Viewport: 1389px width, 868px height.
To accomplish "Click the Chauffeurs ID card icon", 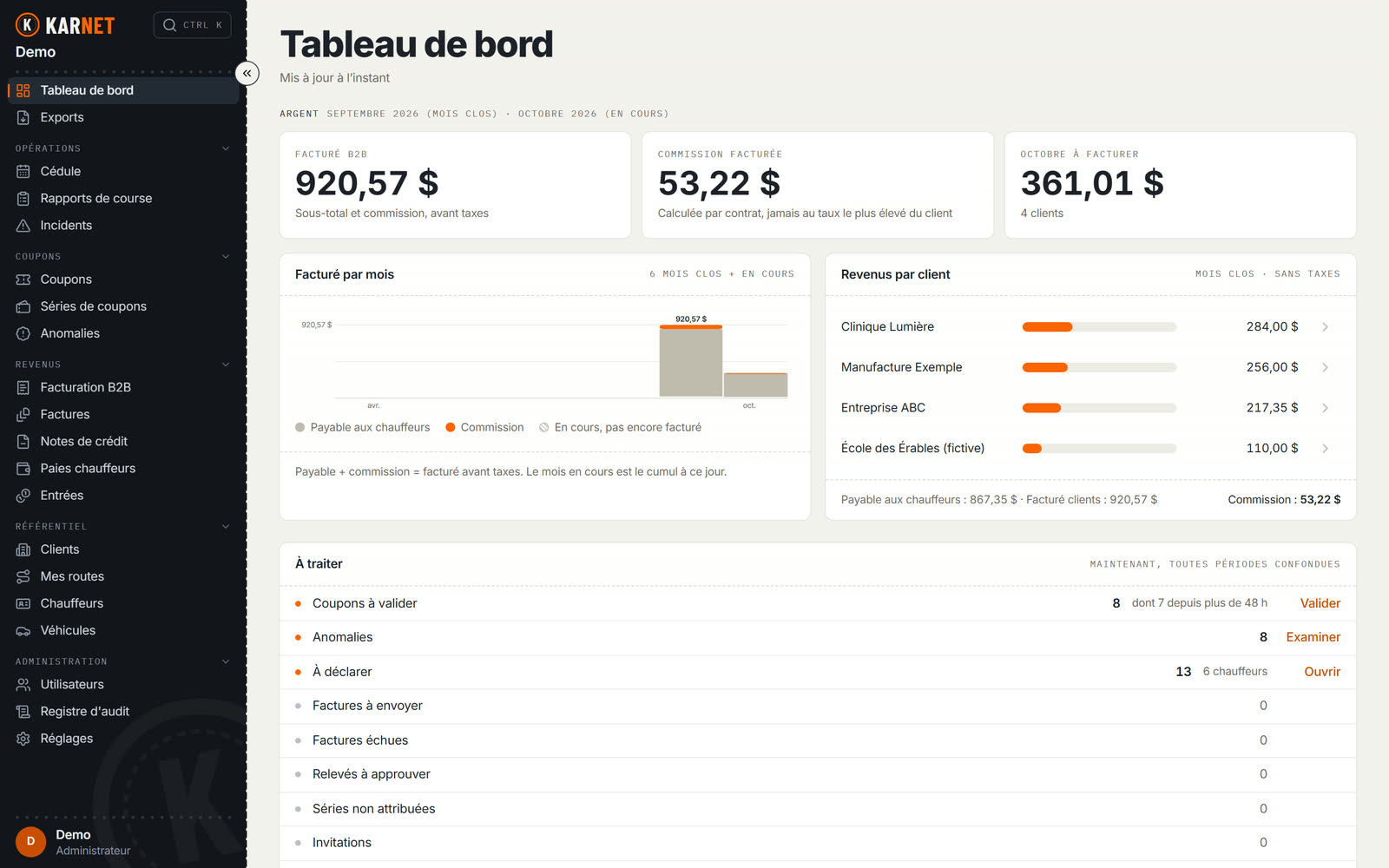I will point(23,604).
